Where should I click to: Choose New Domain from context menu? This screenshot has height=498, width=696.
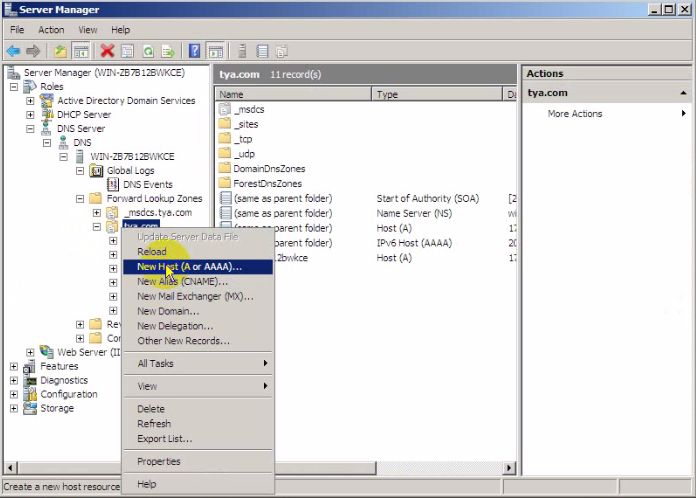click(198, 311)
